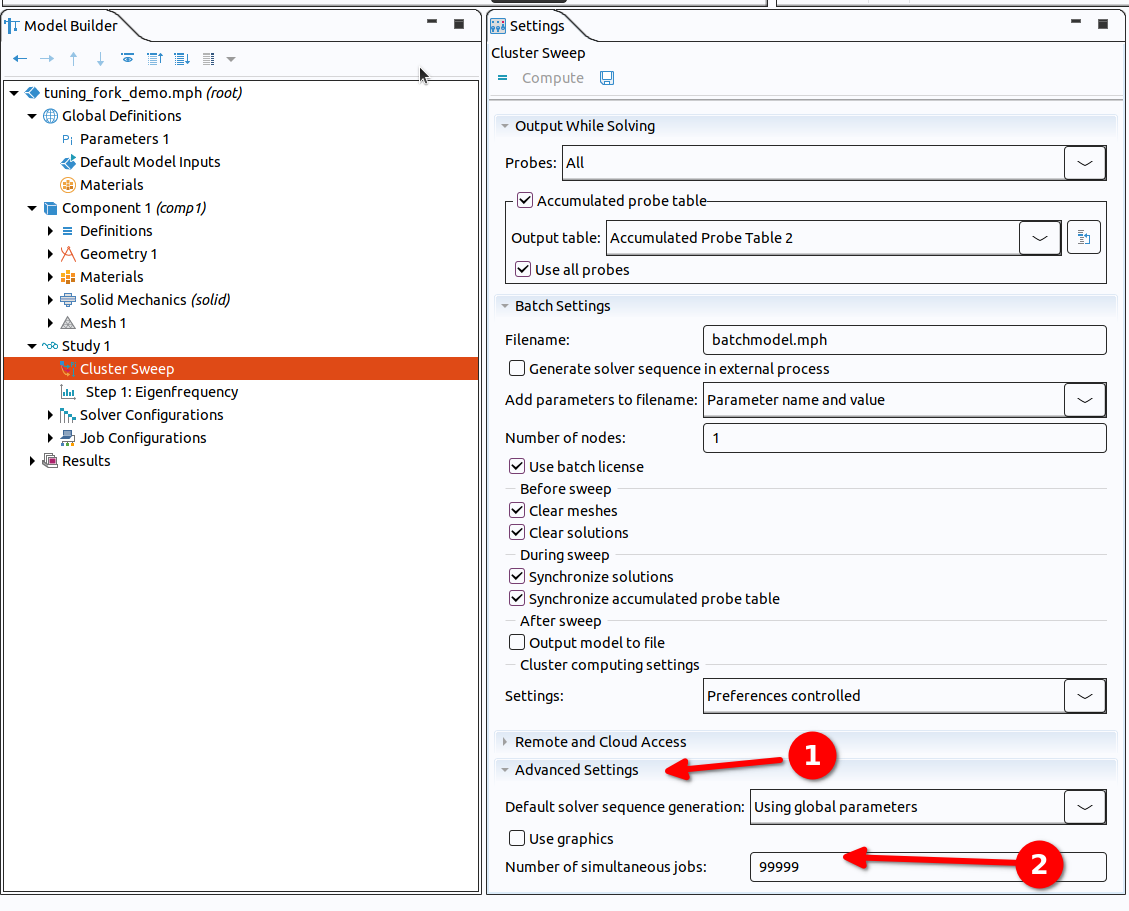1129x911 pixels.
Task: Open Default solver sequence generation dropdown
Action: coord(1085,807)
